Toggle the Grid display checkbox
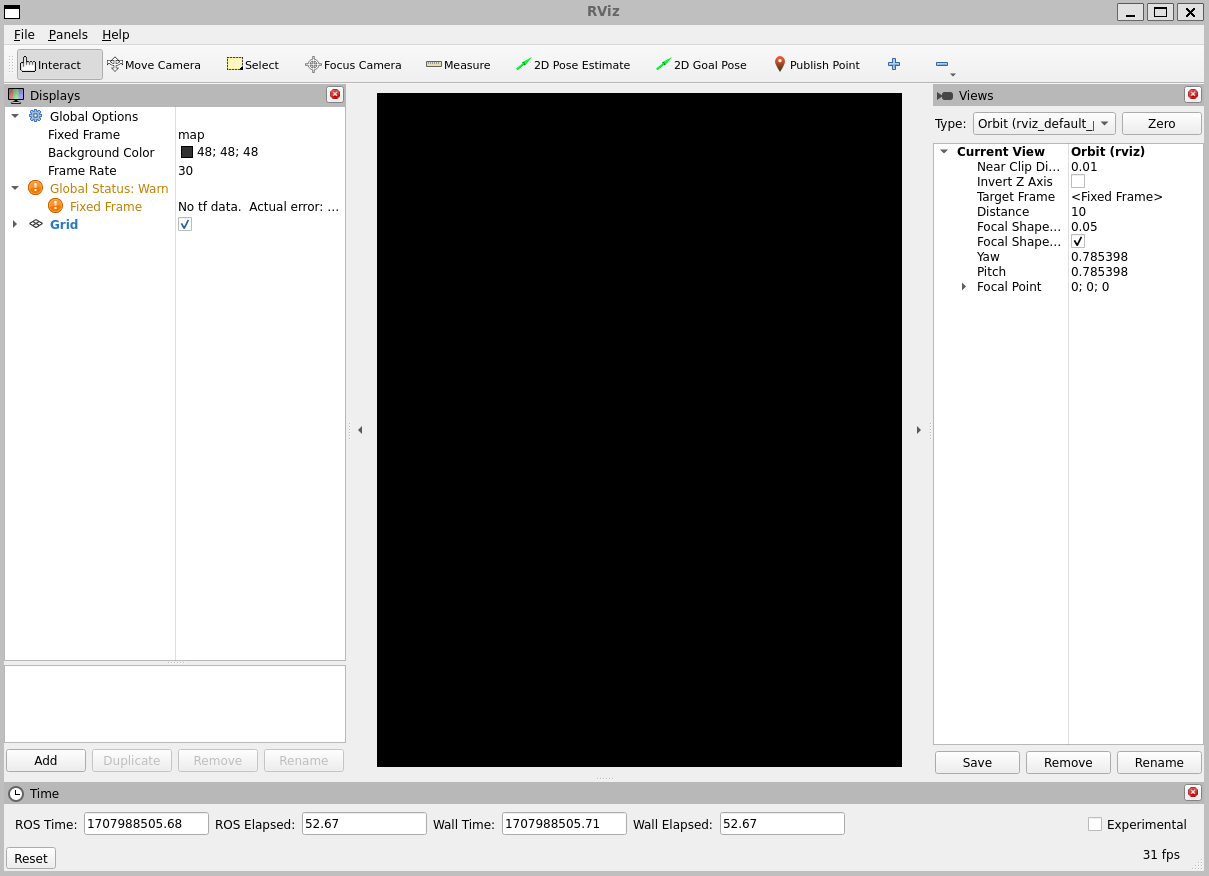 pyautogui.click(x=184, y=224)
